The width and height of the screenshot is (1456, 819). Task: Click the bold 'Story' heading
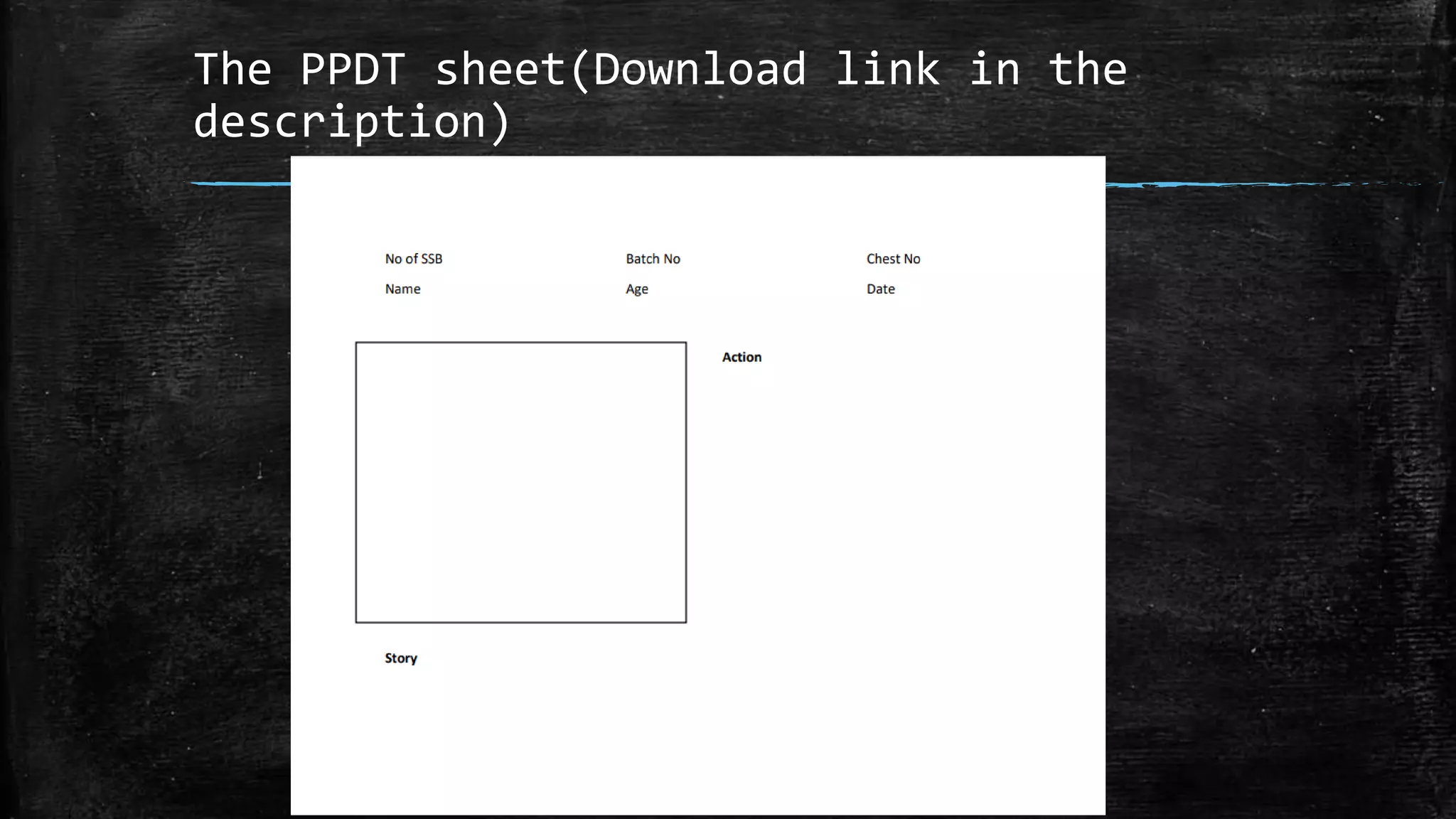tap(401, 658)
